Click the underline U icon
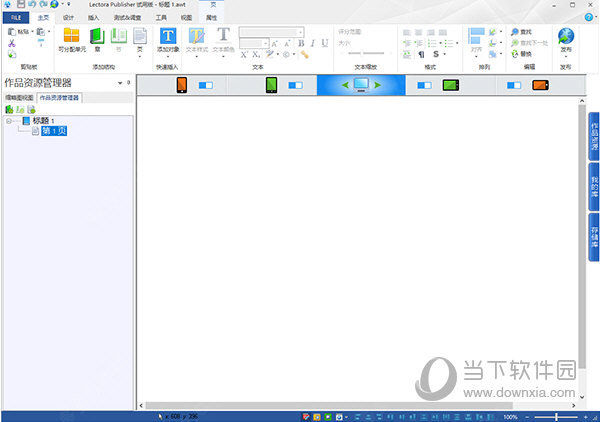The width and height of the screenshot is (600, 422). [x=325, y=43]
